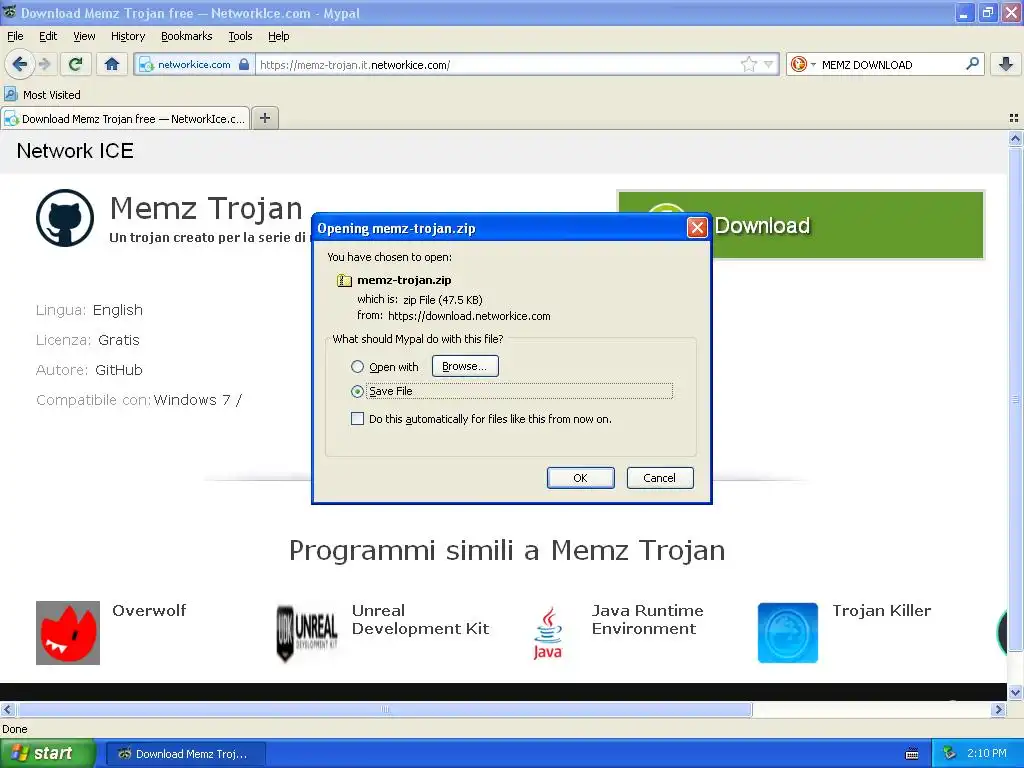Open the Windows start menu
1024x768 pixels.
47,754
